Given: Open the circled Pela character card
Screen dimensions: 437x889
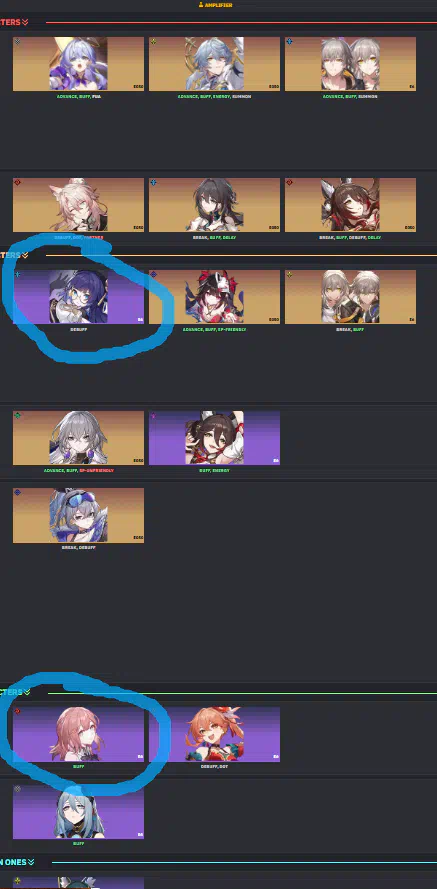Looking at the screenshot, I should pyautogui.click(x=78, y=297).
